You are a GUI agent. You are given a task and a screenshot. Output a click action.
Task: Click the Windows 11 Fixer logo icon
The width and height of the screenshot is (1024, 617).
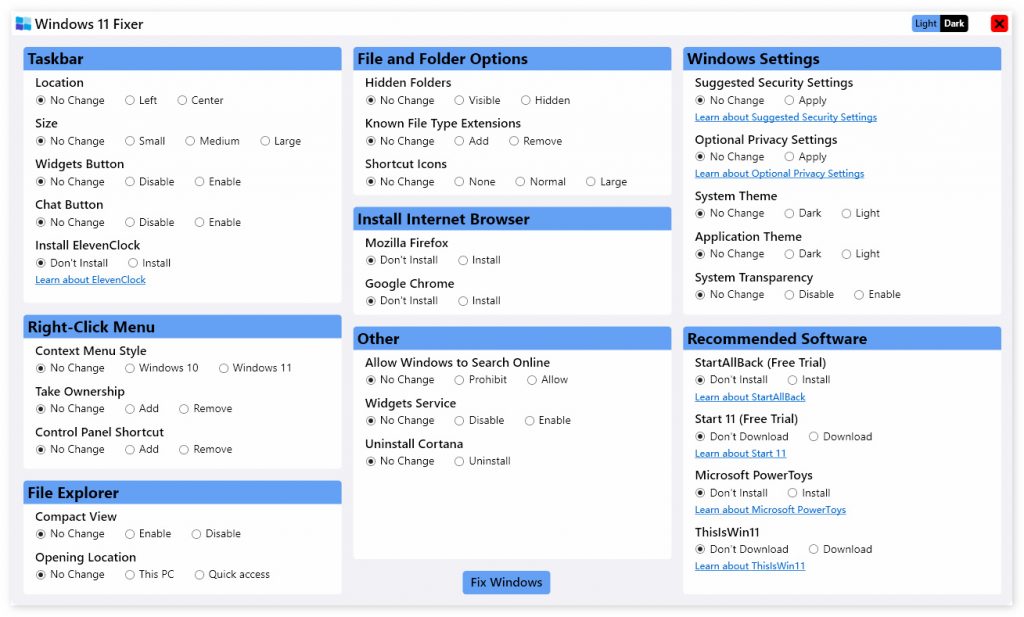tap(23, 23)
